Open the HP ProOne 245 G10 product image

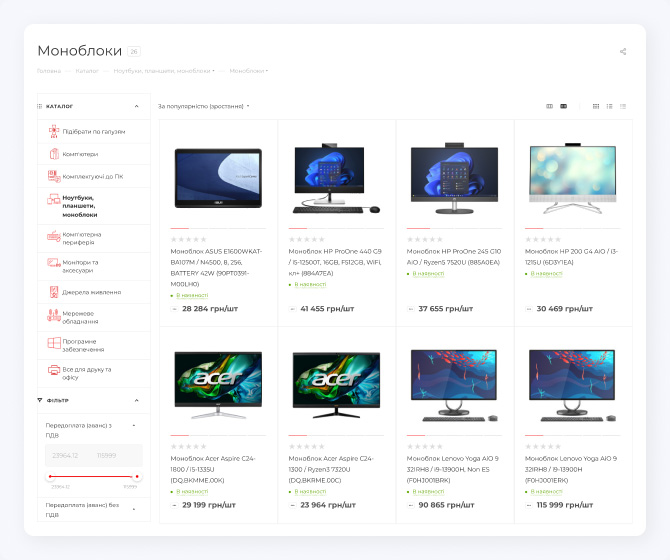point(454,179)
